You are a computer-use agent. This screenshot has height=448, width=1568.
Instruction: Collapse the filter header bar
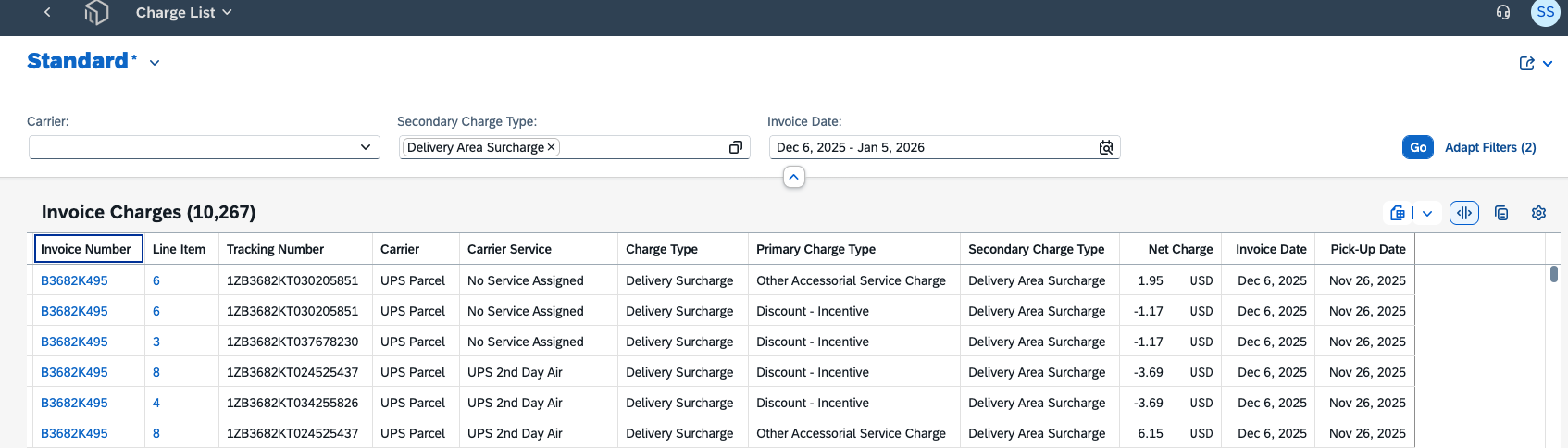point(793,177)
